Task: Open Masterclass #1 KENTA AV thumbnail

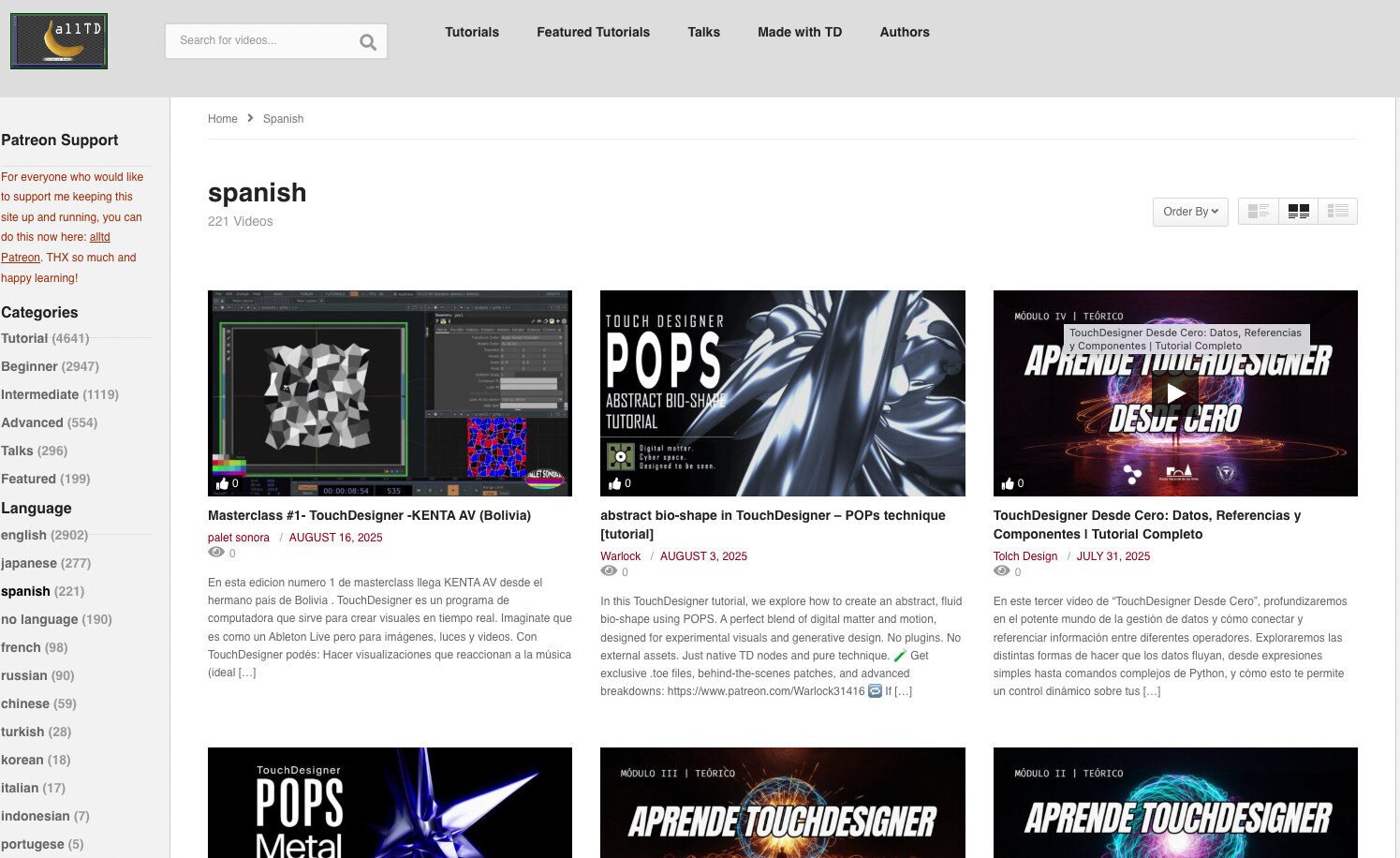Action: [390, 393]
